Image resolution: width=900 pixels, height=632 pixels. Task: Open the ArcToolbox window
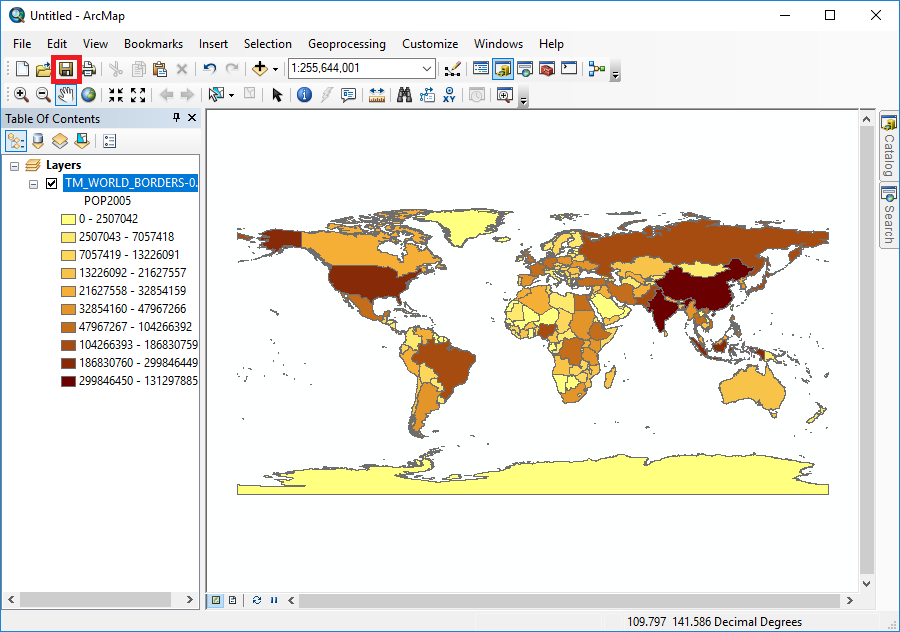tap(547, 68)
